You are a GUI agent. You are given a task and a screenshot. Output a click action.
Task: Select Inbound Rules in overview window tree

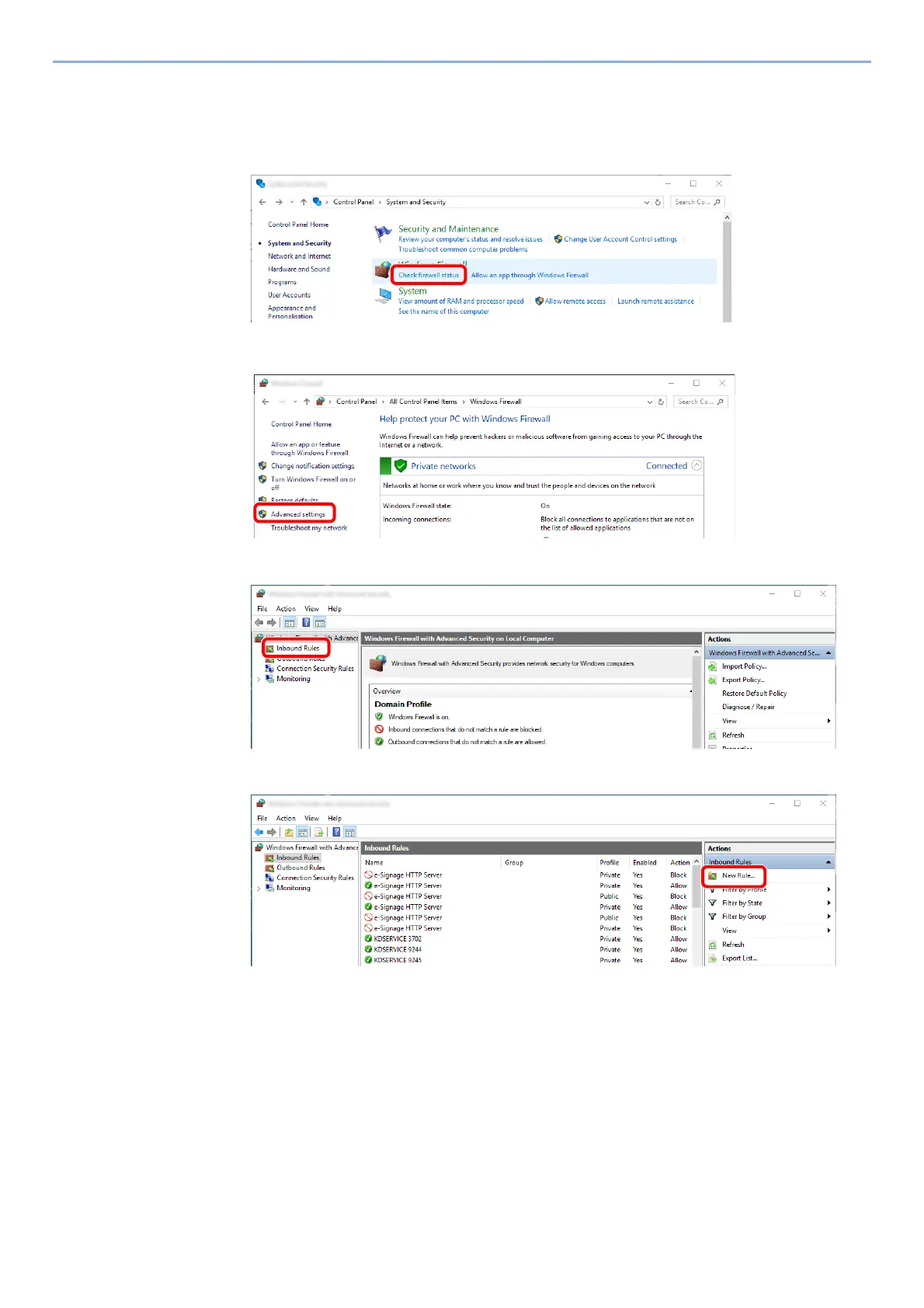tap(297, 648)
